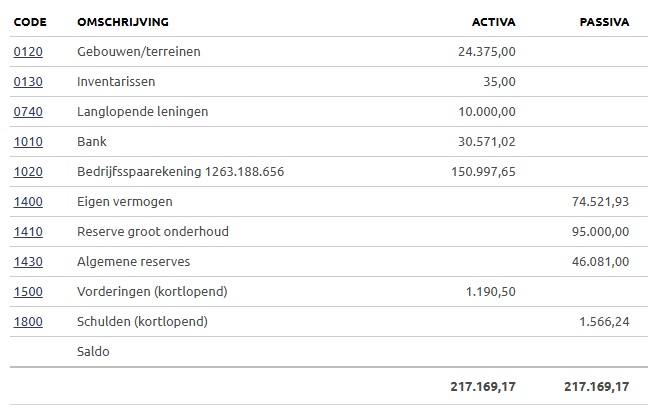This screenshot has width=648, height=412.
Task: Open account code 0130 link
Action: point(28,82)
